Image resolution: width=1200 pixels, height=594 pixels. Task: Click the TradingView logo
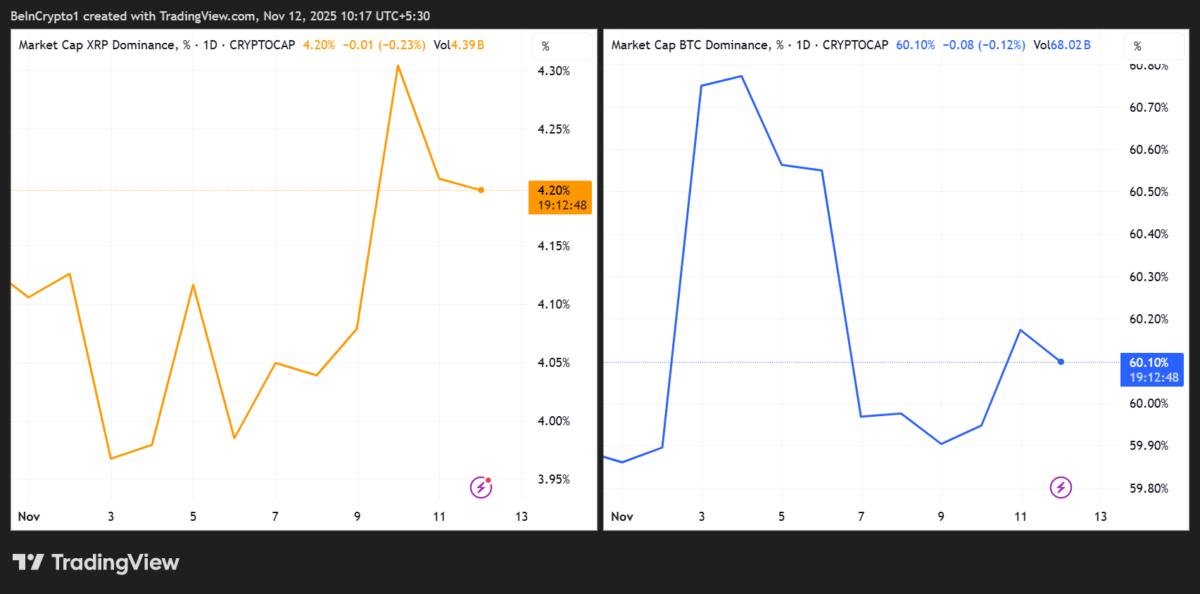click(95, 562)
